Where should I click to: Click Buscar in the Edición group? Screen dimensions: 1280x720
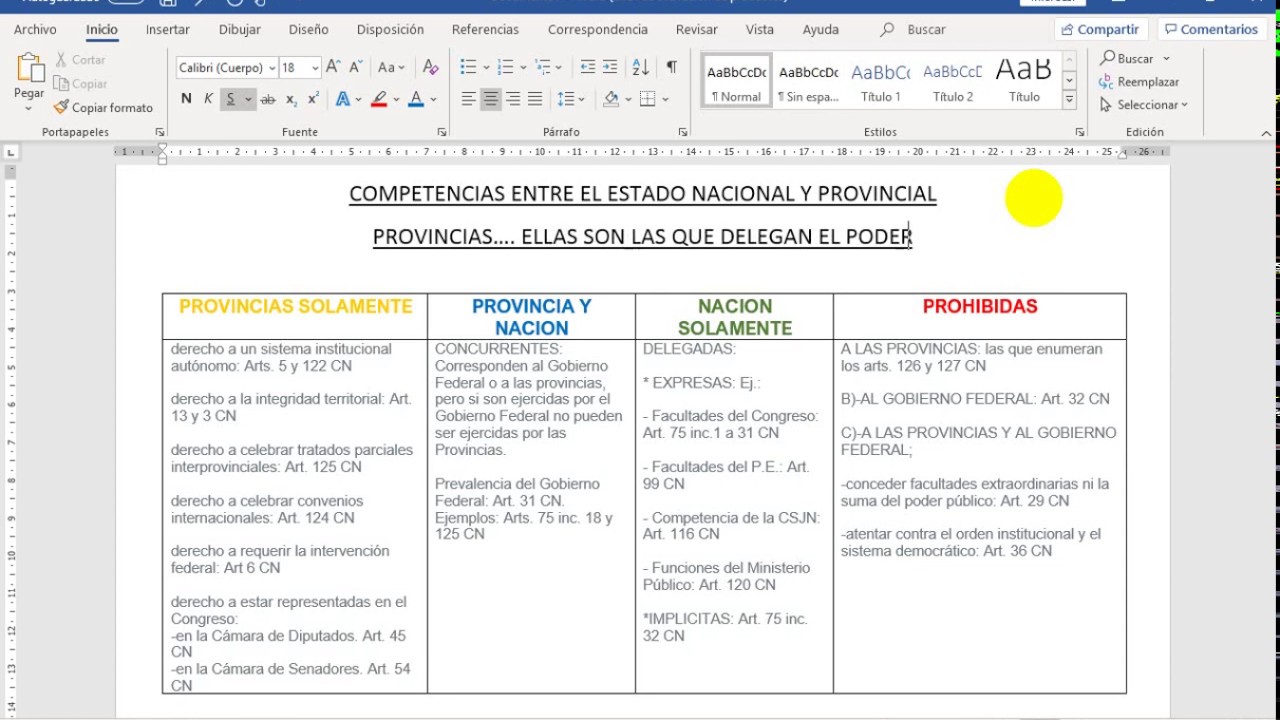[1134, 59]
